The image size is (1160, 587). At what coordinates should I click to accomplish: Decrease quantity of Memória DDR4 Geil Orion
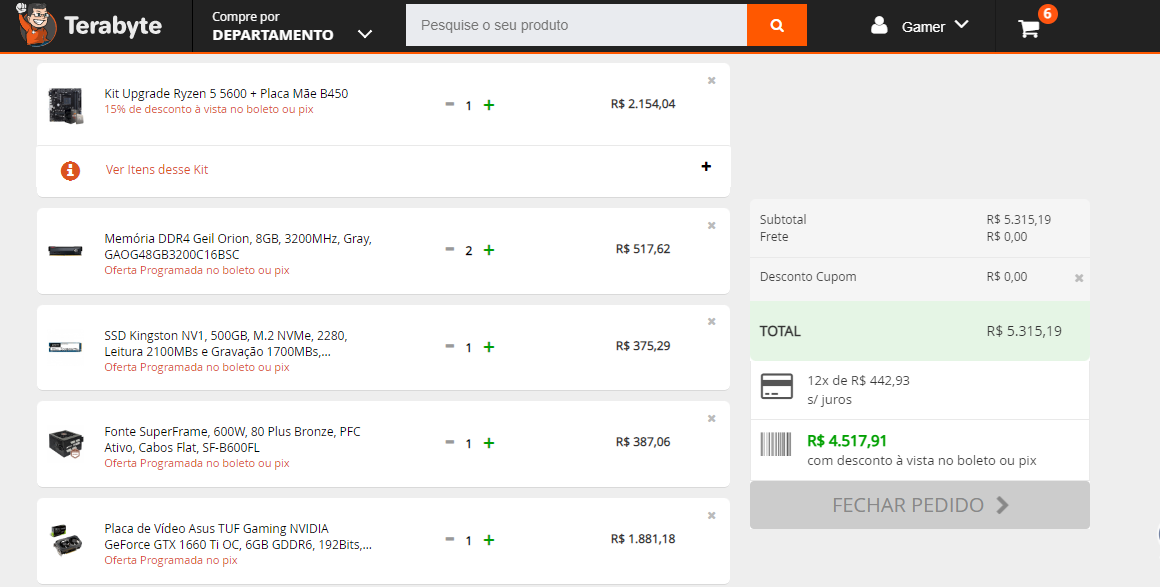450,249
